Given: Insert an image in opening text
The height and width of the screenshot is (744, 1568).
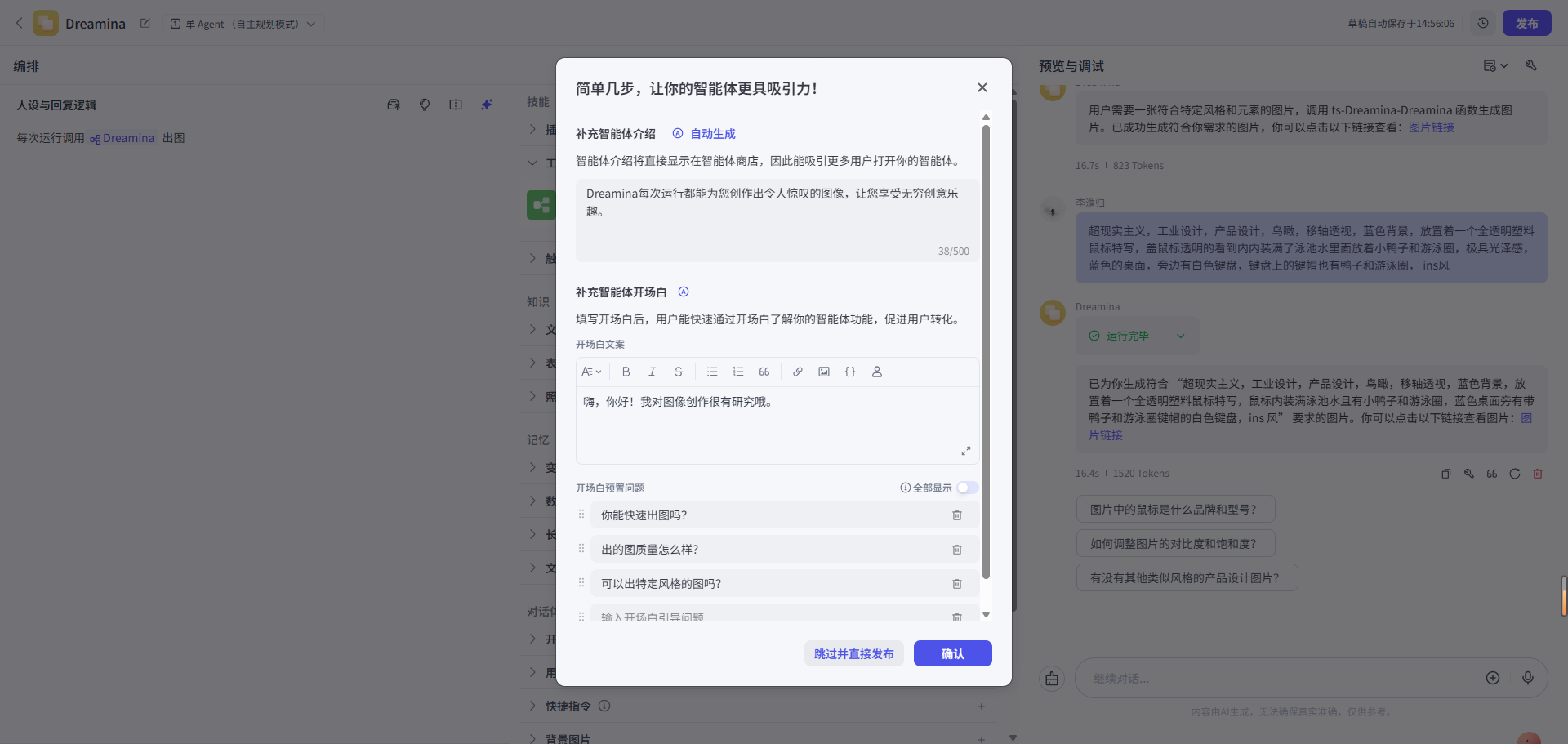Looking at the screenshot, I should pos(824,372).
